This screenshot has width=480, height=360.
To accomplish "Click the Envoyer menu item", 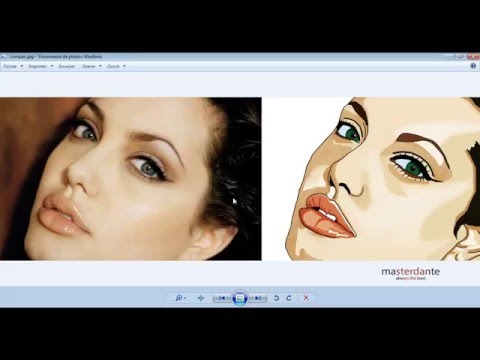I will (x=67, y=66).
